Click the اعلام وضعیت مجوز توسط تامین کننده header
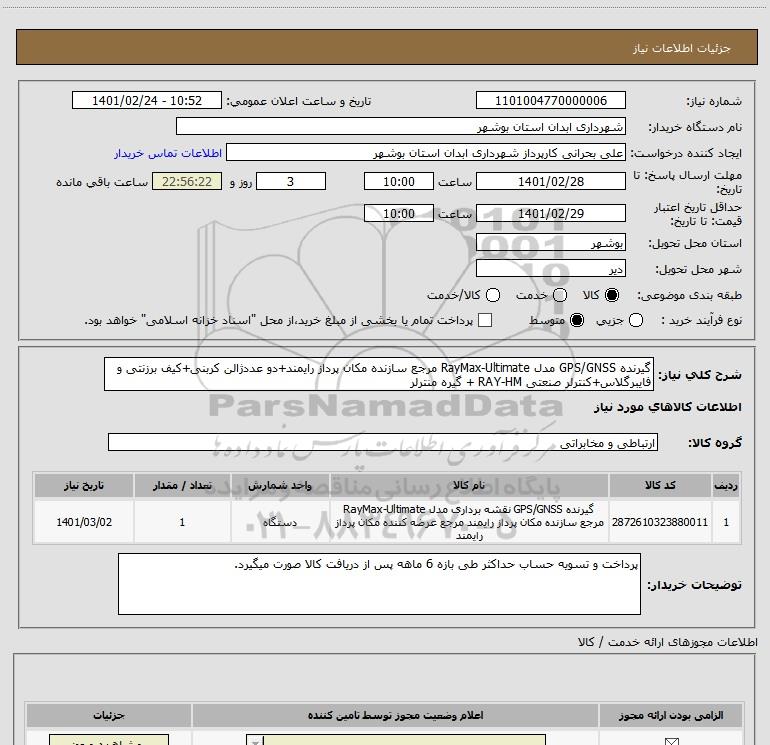This screenshot has width=770, height=745. [395, 715]
